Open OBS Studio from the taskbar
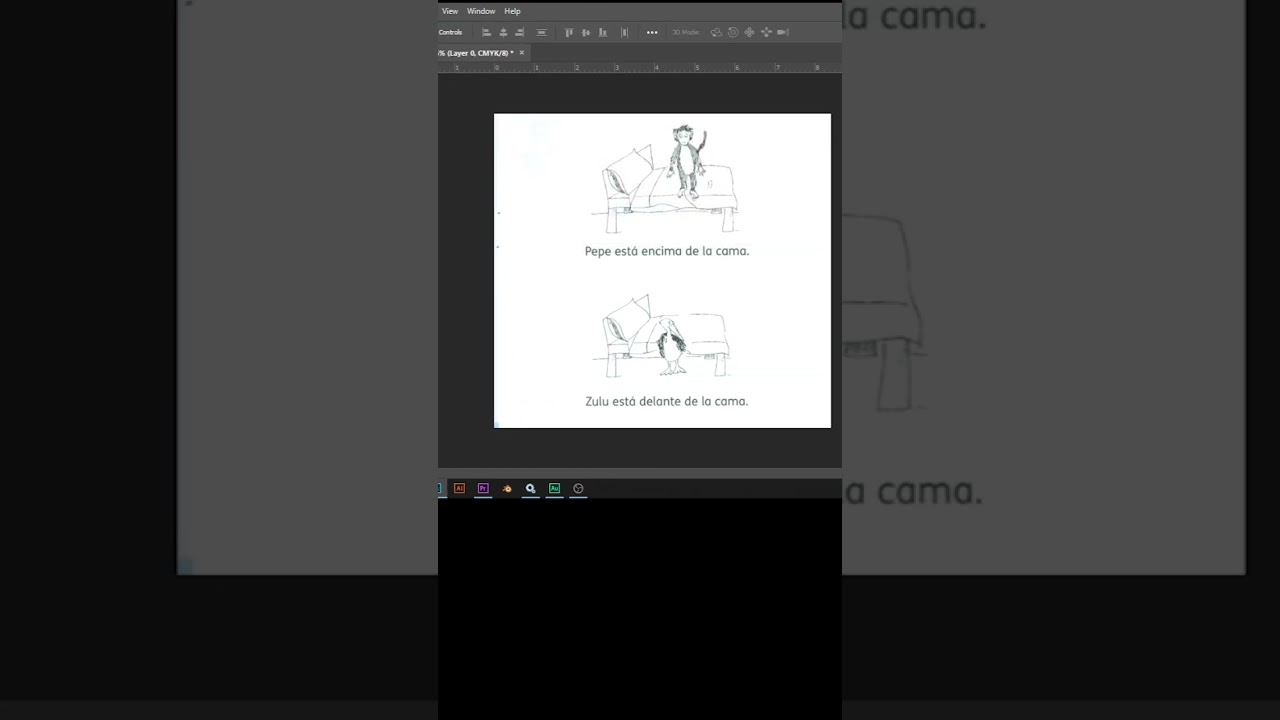1280x720 pixels. click(578, 488)
